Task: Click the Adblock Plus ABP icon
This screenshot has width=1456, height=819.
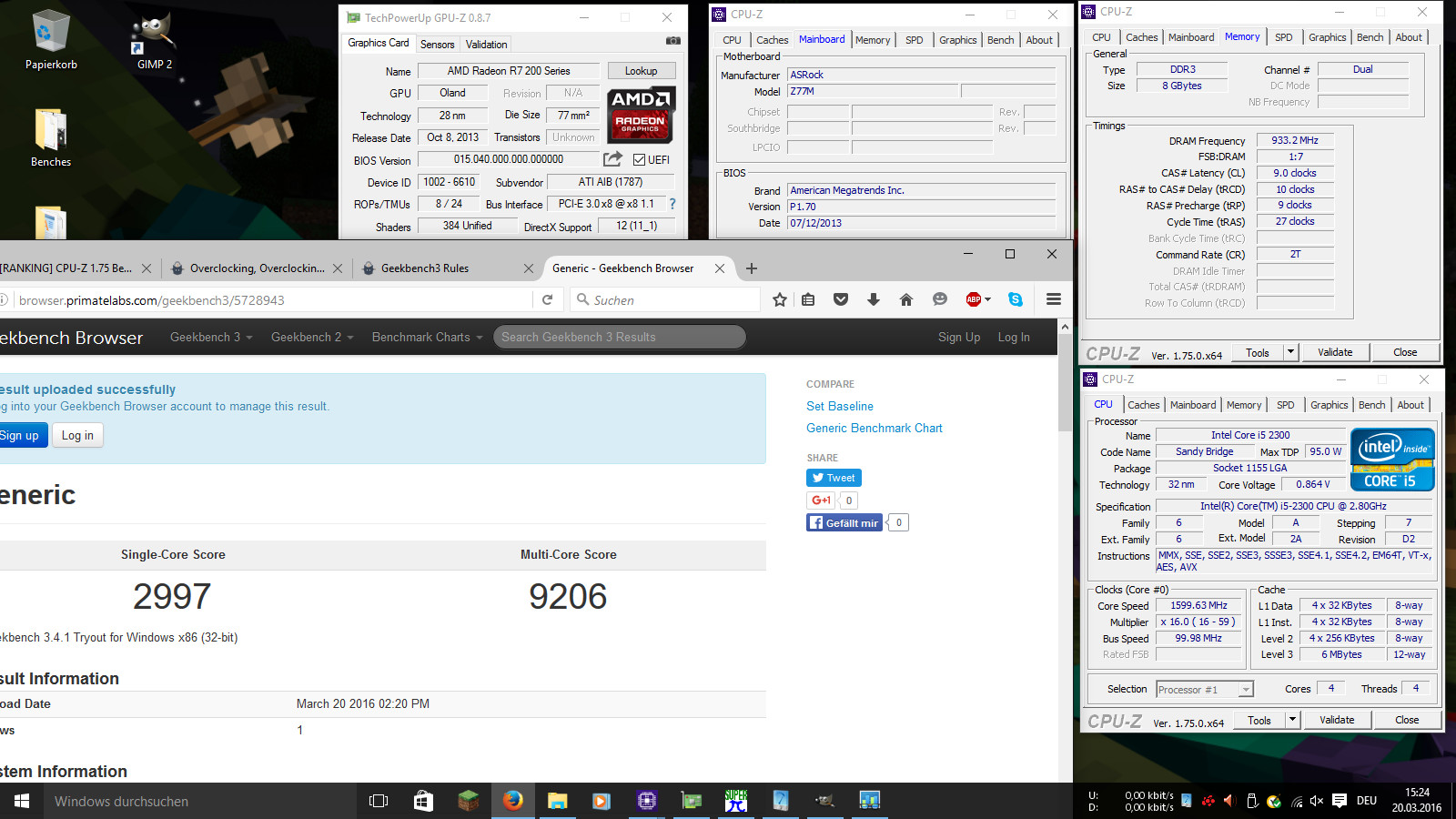Action: (974, 299)
